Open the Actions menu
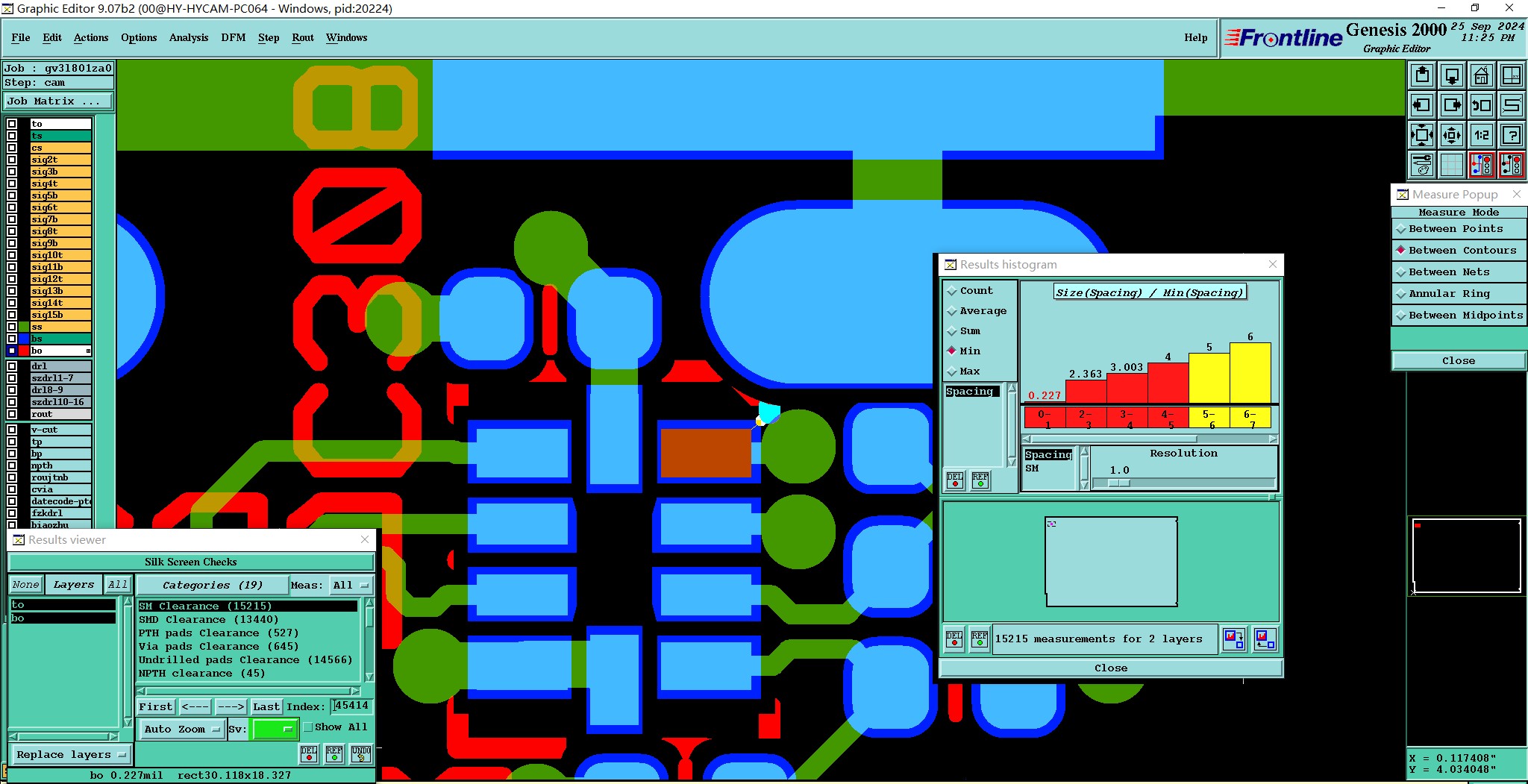 tap(91, 37)
